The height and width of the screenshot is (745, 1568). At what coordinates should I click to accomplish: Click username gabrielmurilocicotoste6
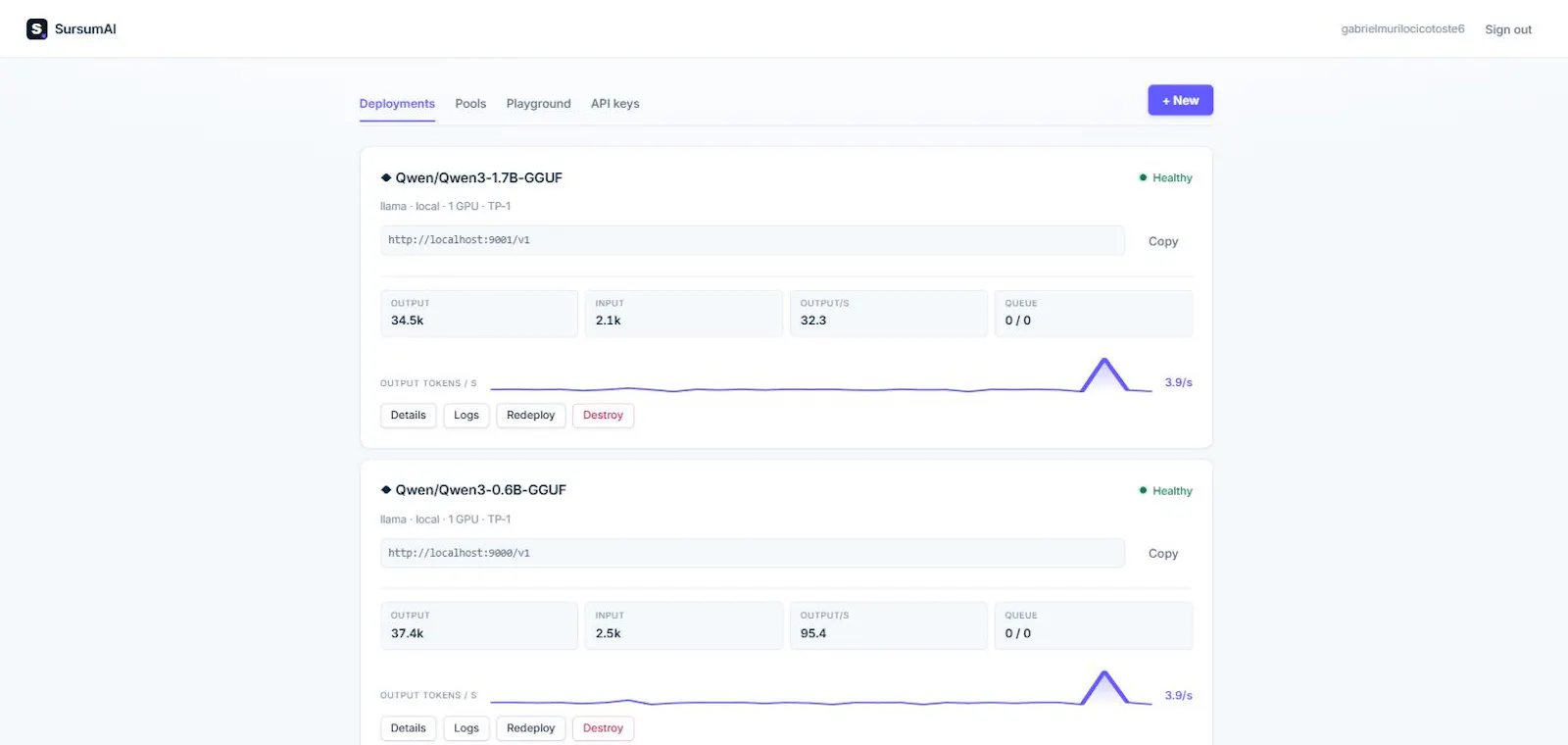(x=1402, y=29)
